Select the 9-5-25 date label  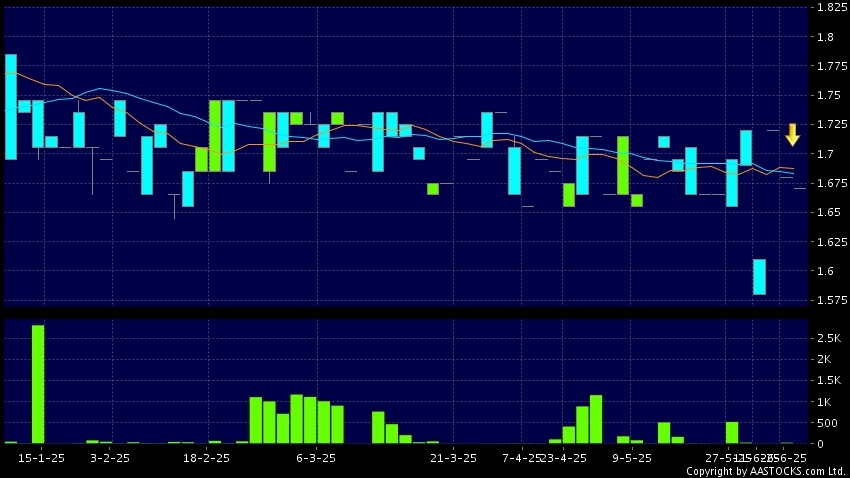tap(632, 458)
